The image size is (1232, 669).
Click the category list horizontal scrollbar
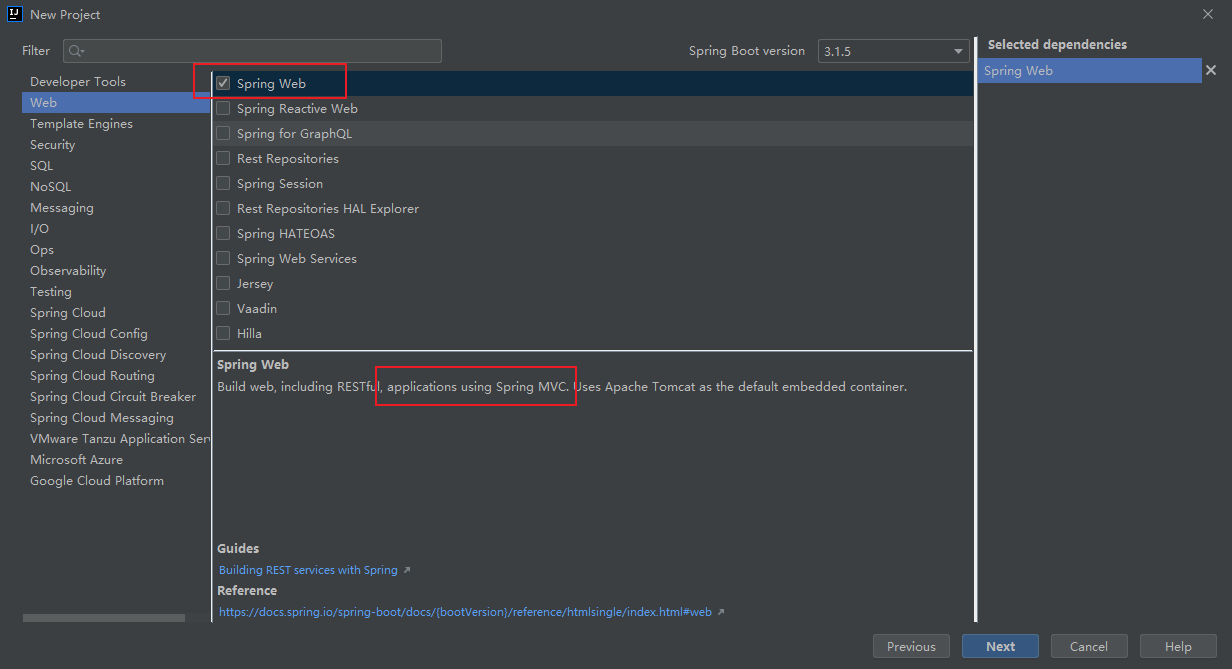[x=104, y=618]
